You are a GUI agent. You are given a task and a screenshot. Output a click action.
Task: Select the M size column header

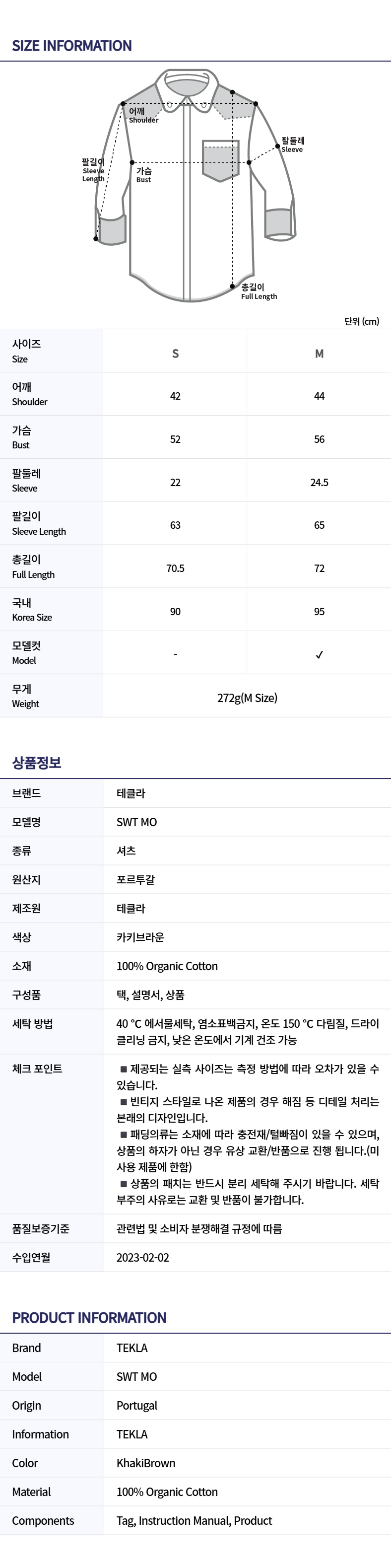[x=319, y=354]
